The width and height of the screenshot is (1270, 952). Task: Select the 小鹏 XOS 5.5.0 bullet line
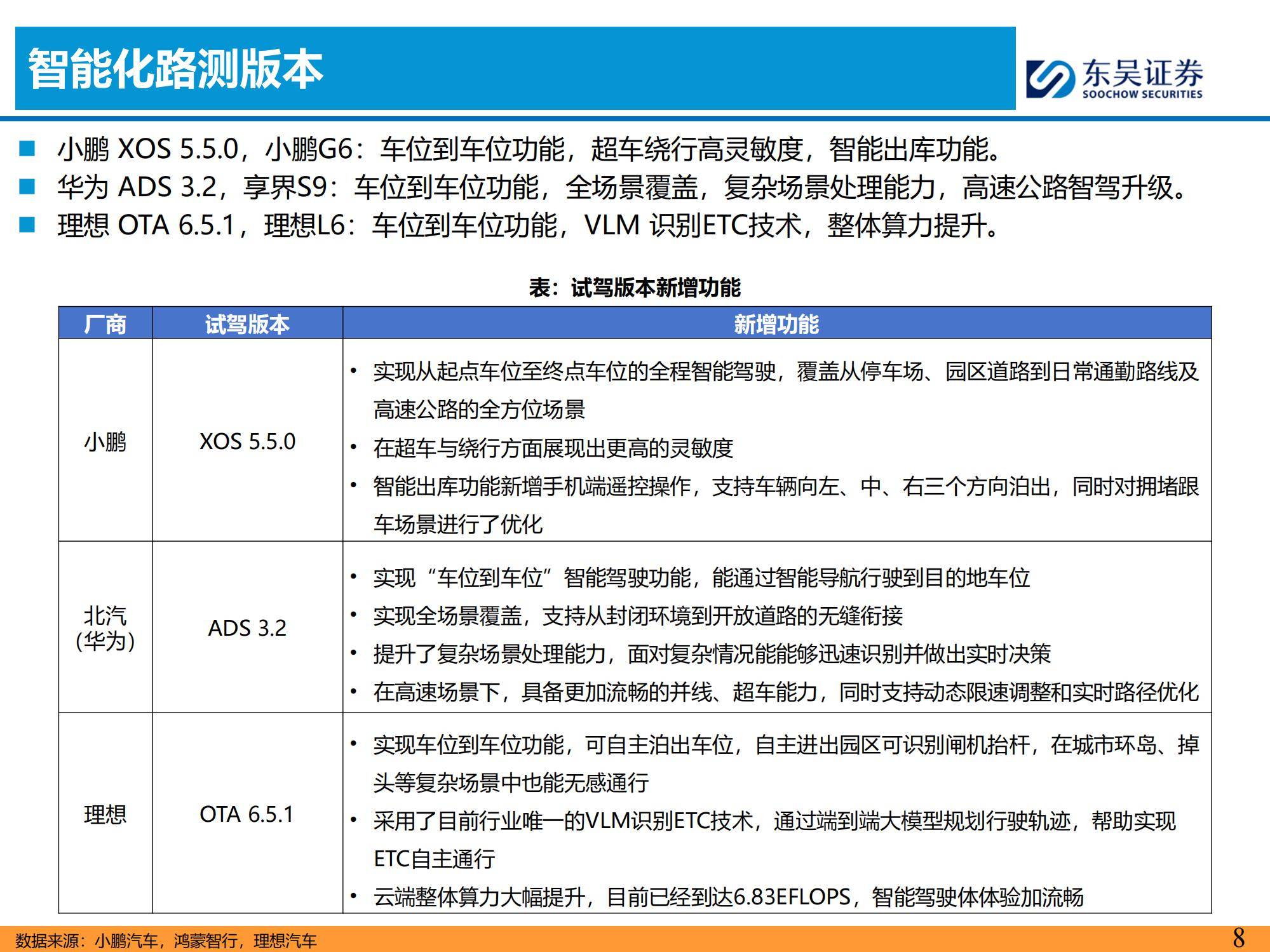[x=530, y=149]
